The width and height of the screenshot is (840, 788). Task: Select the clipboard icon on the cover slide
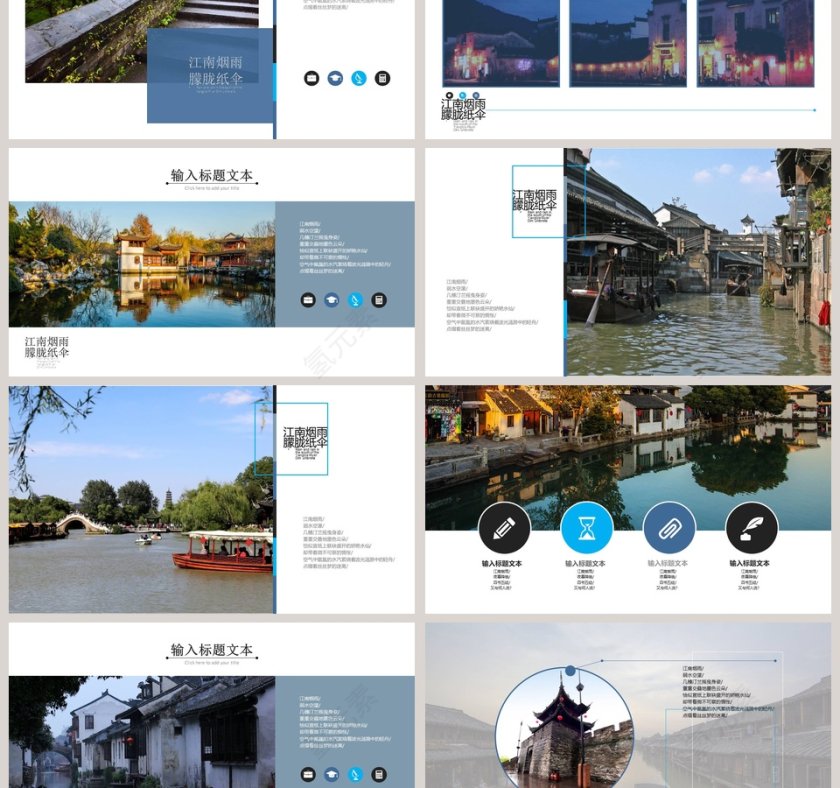click(383, 76)
